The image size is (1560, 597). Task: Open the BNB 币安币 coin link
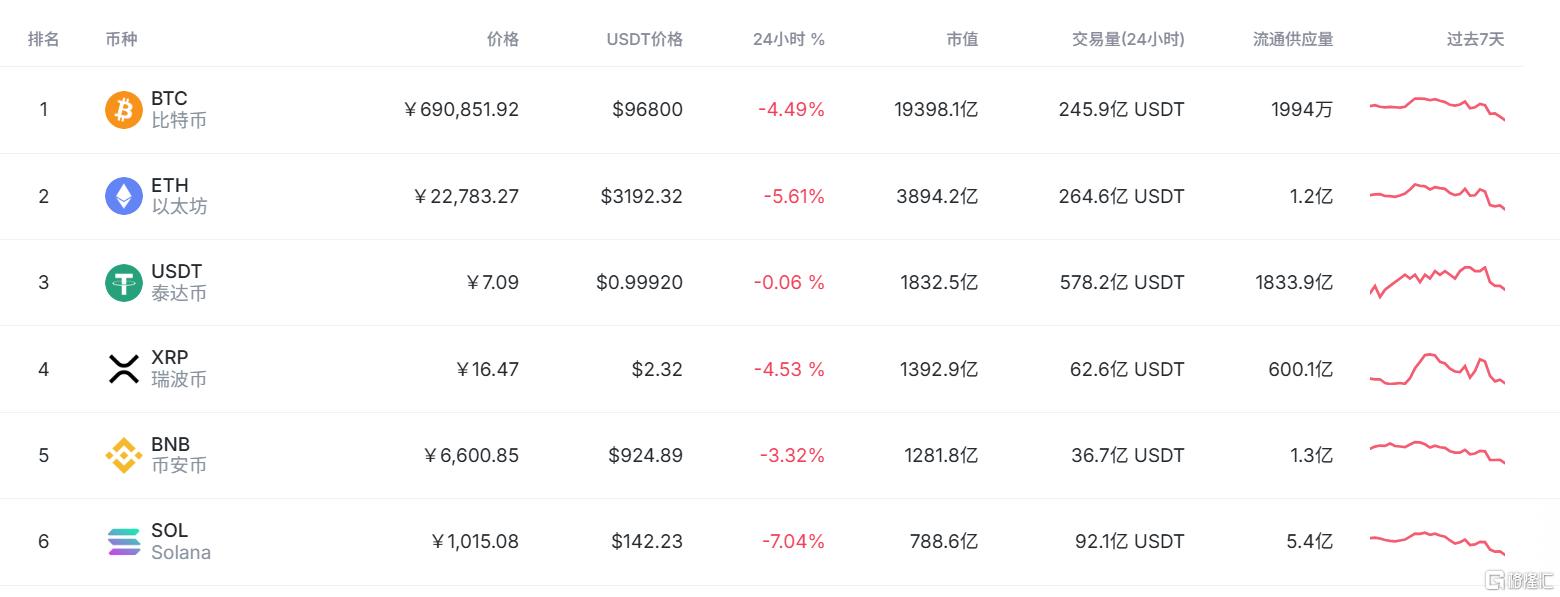(x=179, y=455)
